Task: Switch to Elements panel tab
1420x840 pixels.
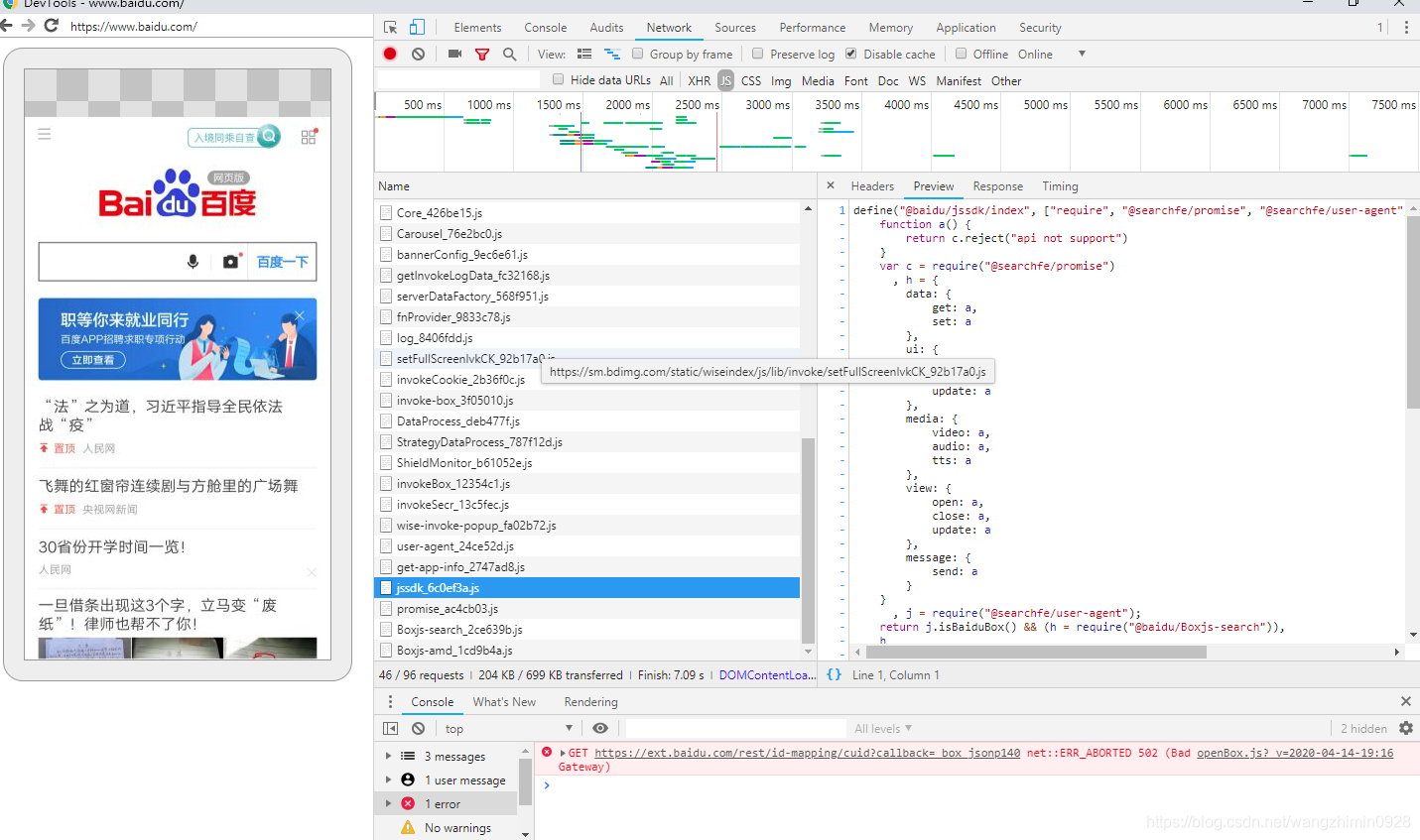Action: coord(477,28)
